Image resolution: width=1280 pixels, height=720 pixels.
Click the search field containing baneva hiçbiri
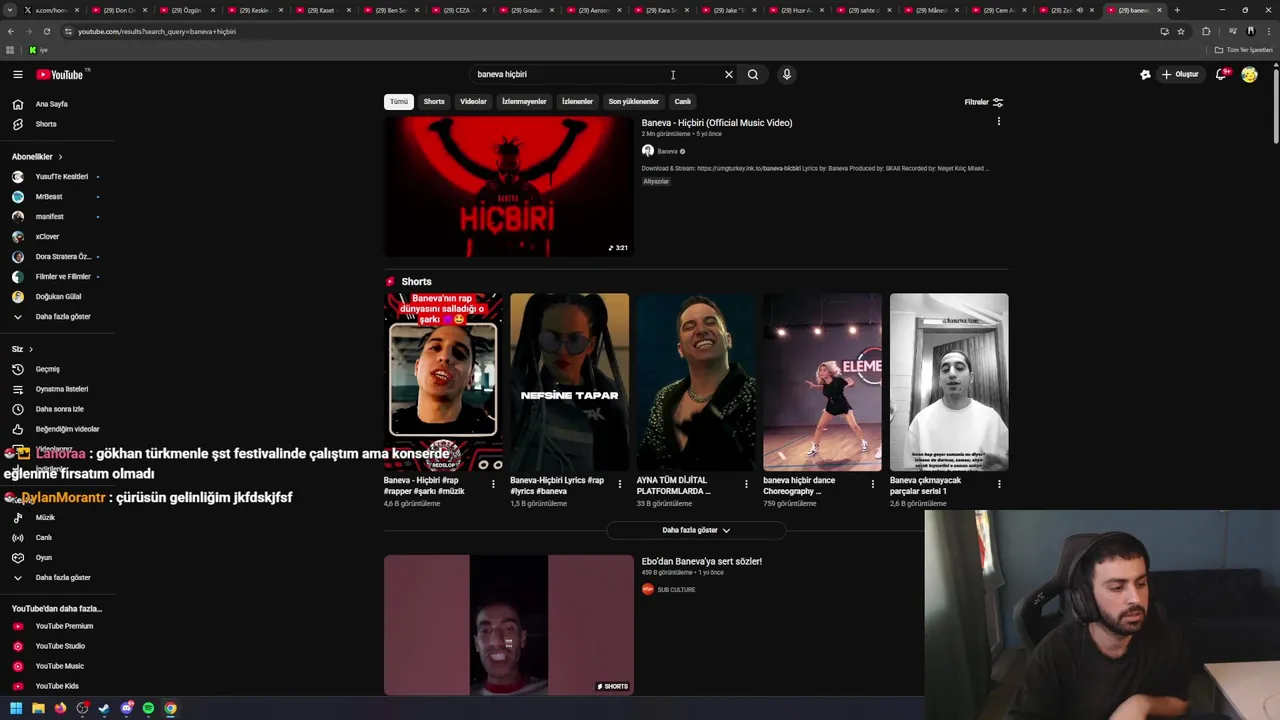[x=595, y=74]
